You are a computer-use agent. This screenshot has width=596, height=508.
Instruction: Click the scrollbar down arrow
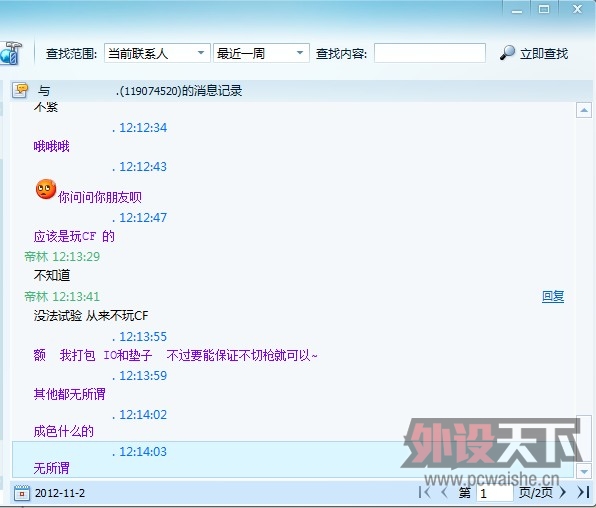[583, 471]
